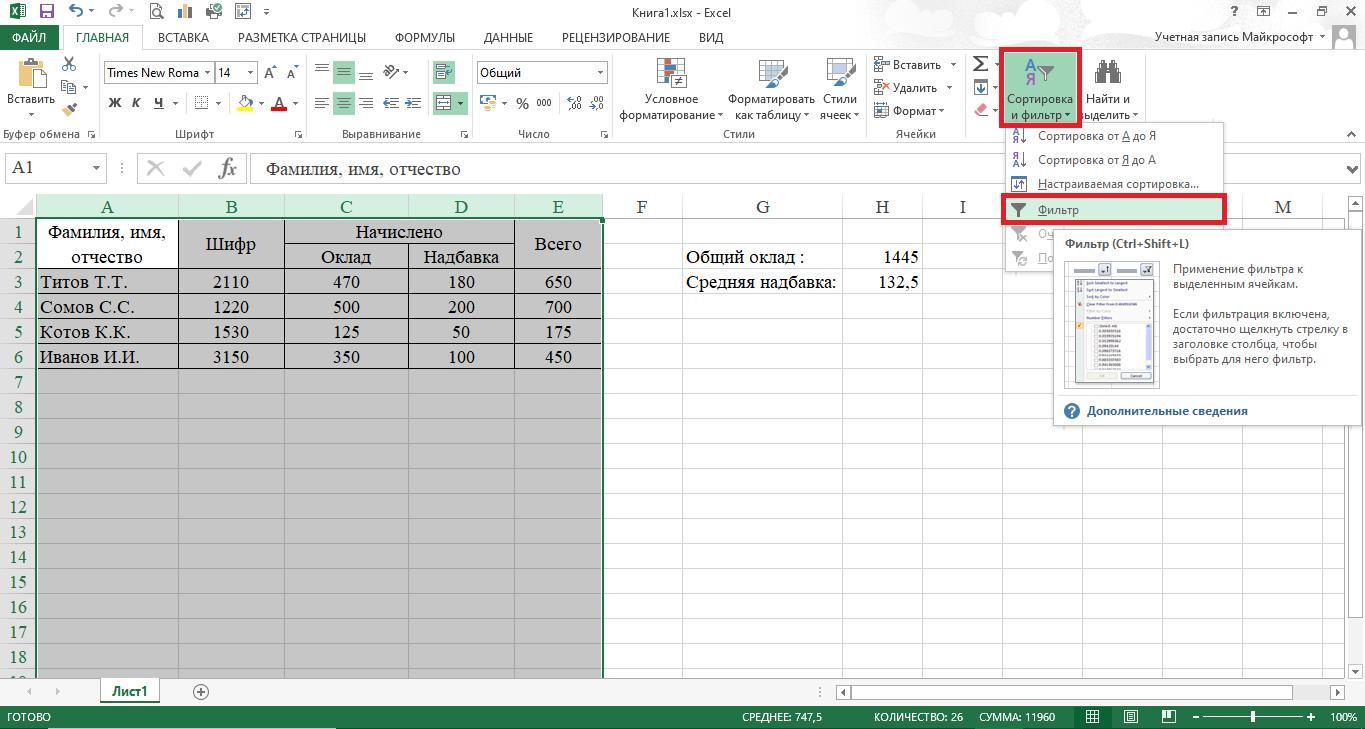Open the merge cells dropdown arrow
The height and width of the screenshot is (729, 1365).
tap(460, 103)
